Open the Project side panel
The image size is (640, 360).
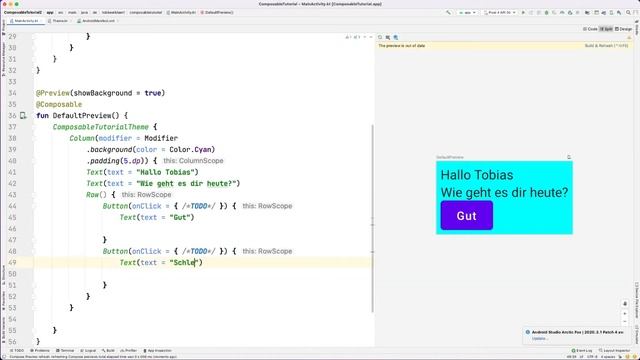[x=4, y=27]
